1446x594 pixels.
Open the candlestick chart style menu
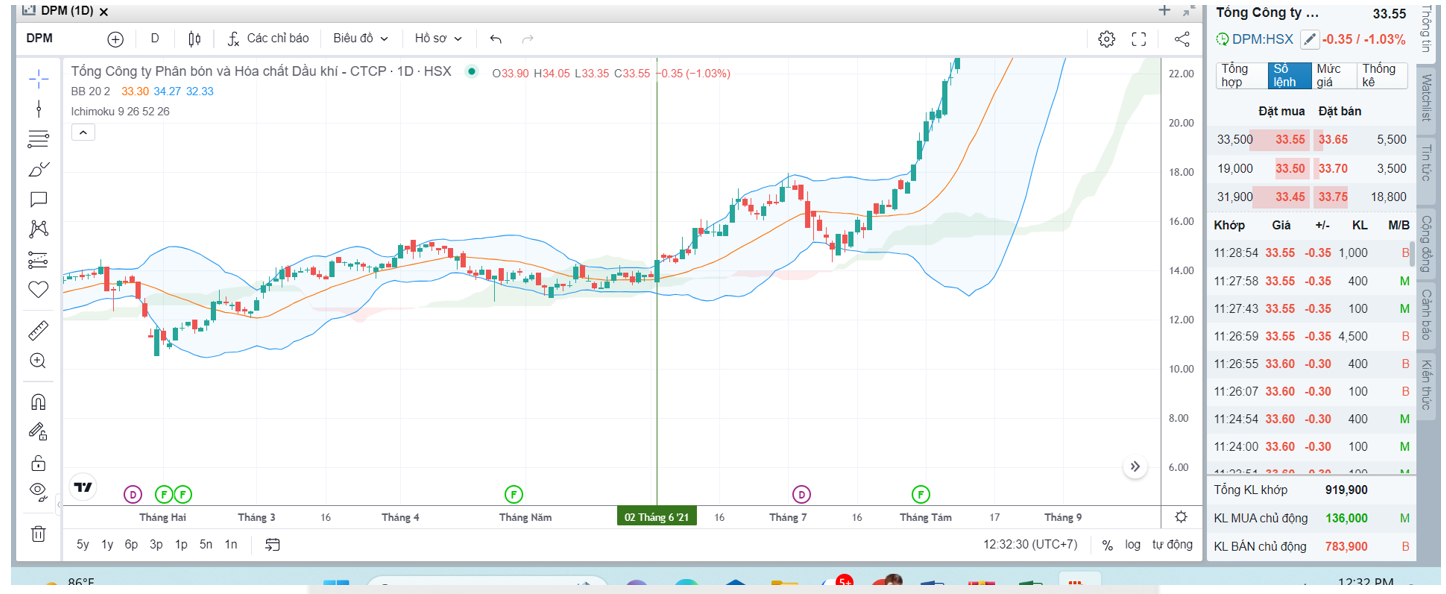pos(194,39)
